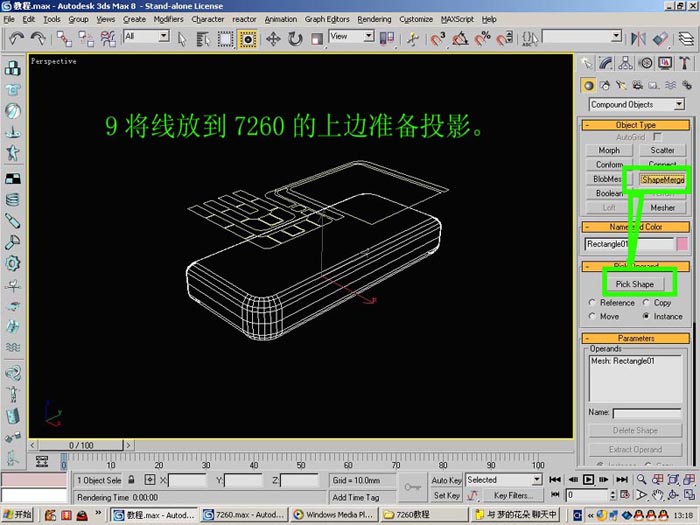The width and height of the screenshot is (700, 525).
Task: Open the Layer Manager icon
Action: click(x=687, y=39)
